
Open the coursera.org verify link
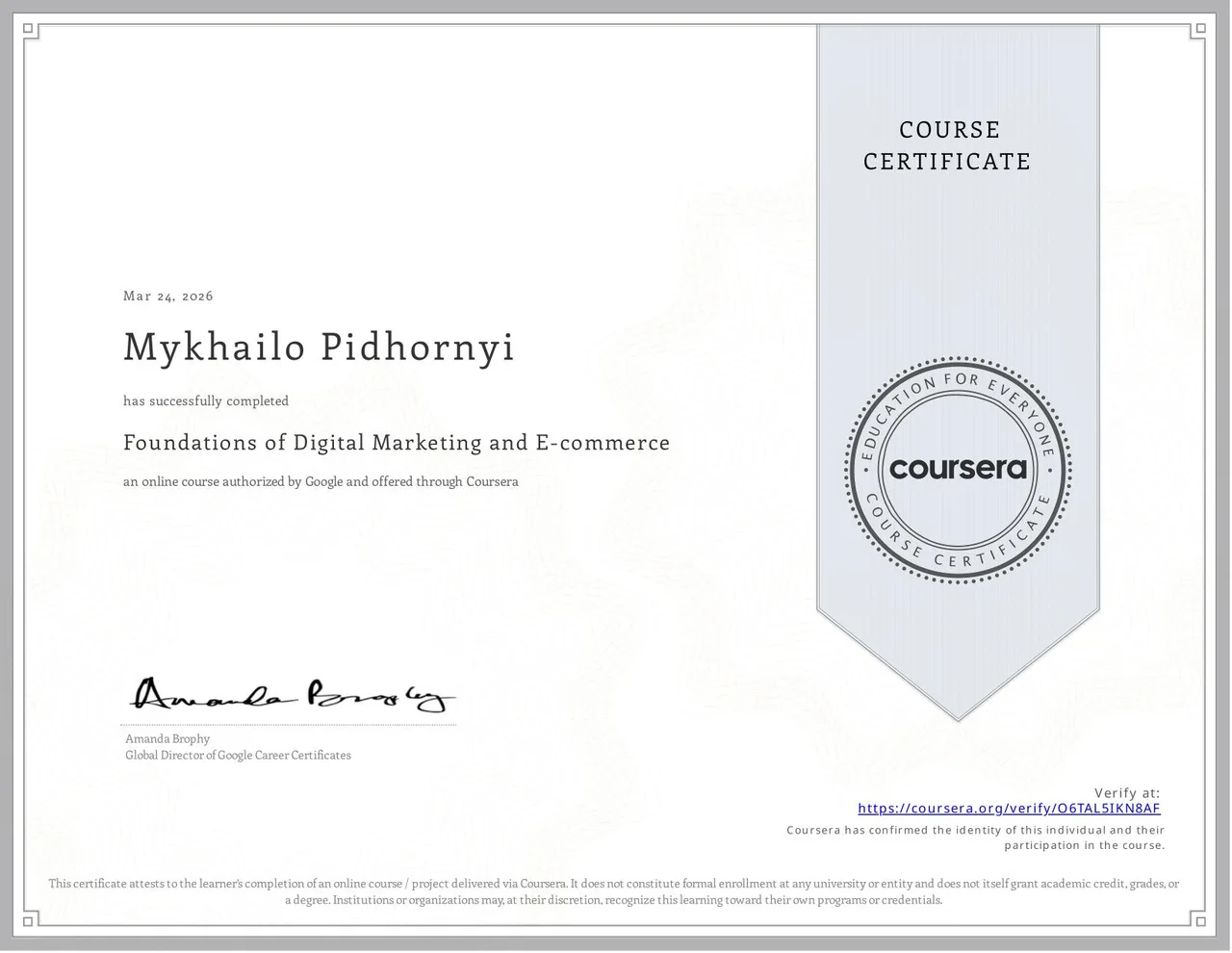tap(1009, 809)
